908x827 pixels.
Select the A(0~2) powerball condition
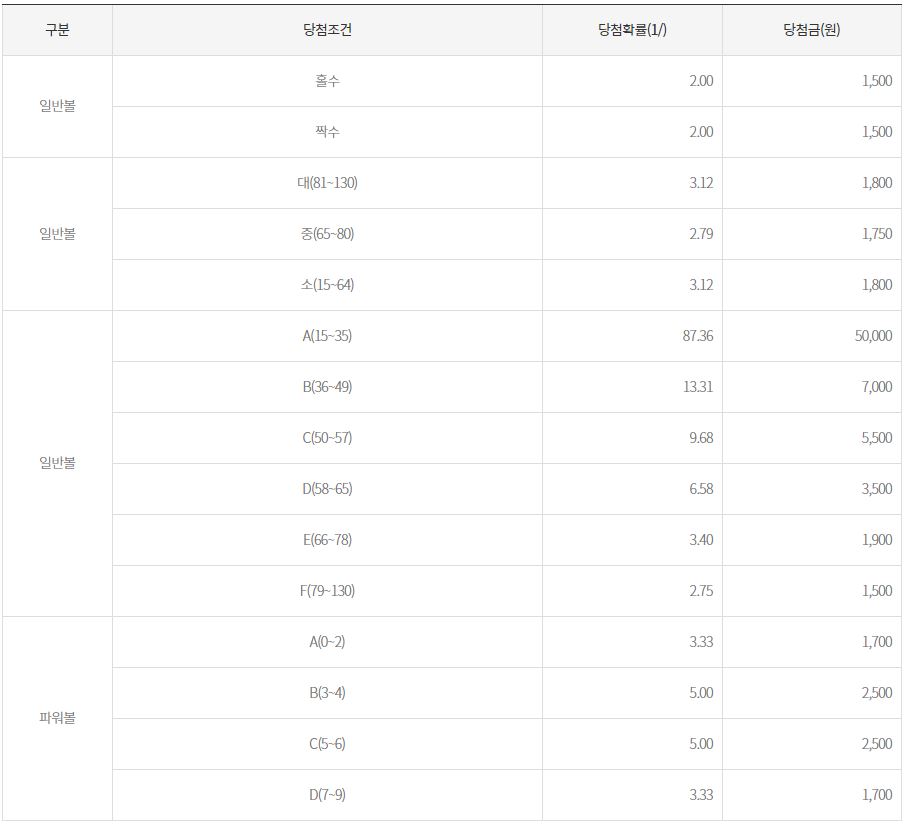click(x=327, y=642)
